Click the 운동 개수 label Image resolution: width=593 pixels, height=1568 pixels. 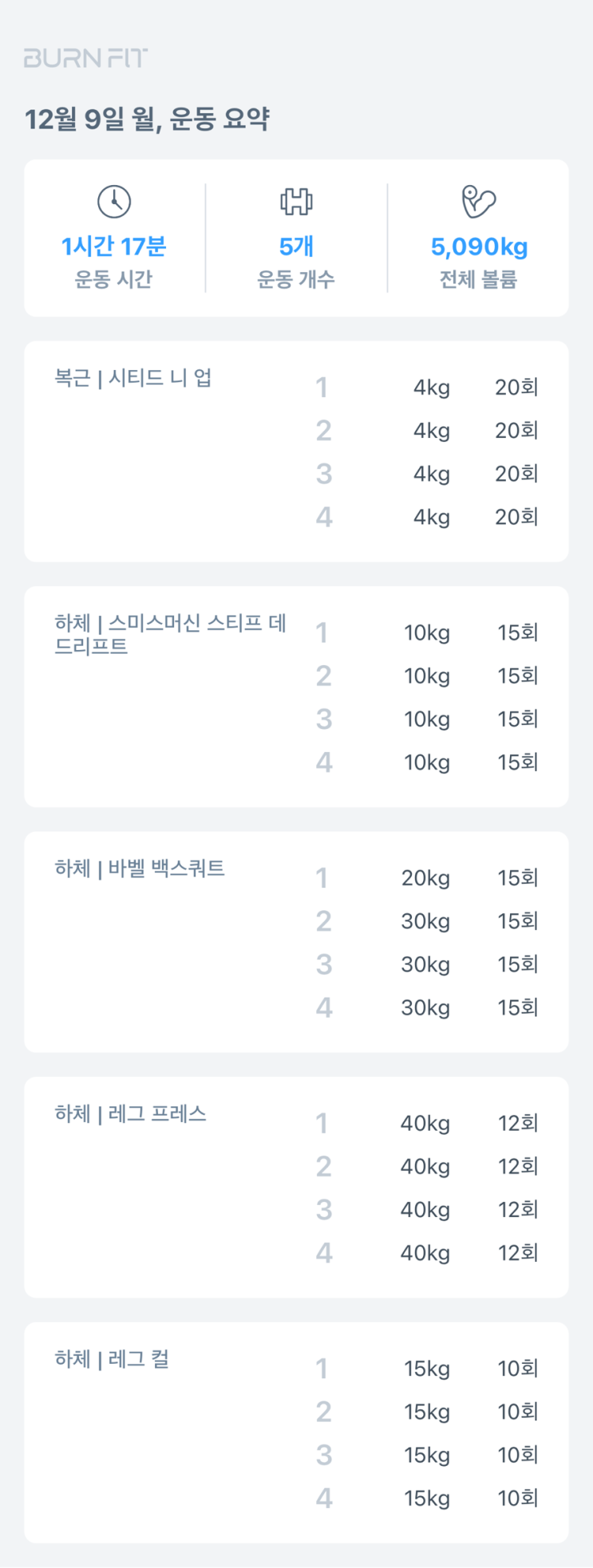pos(296,279)
